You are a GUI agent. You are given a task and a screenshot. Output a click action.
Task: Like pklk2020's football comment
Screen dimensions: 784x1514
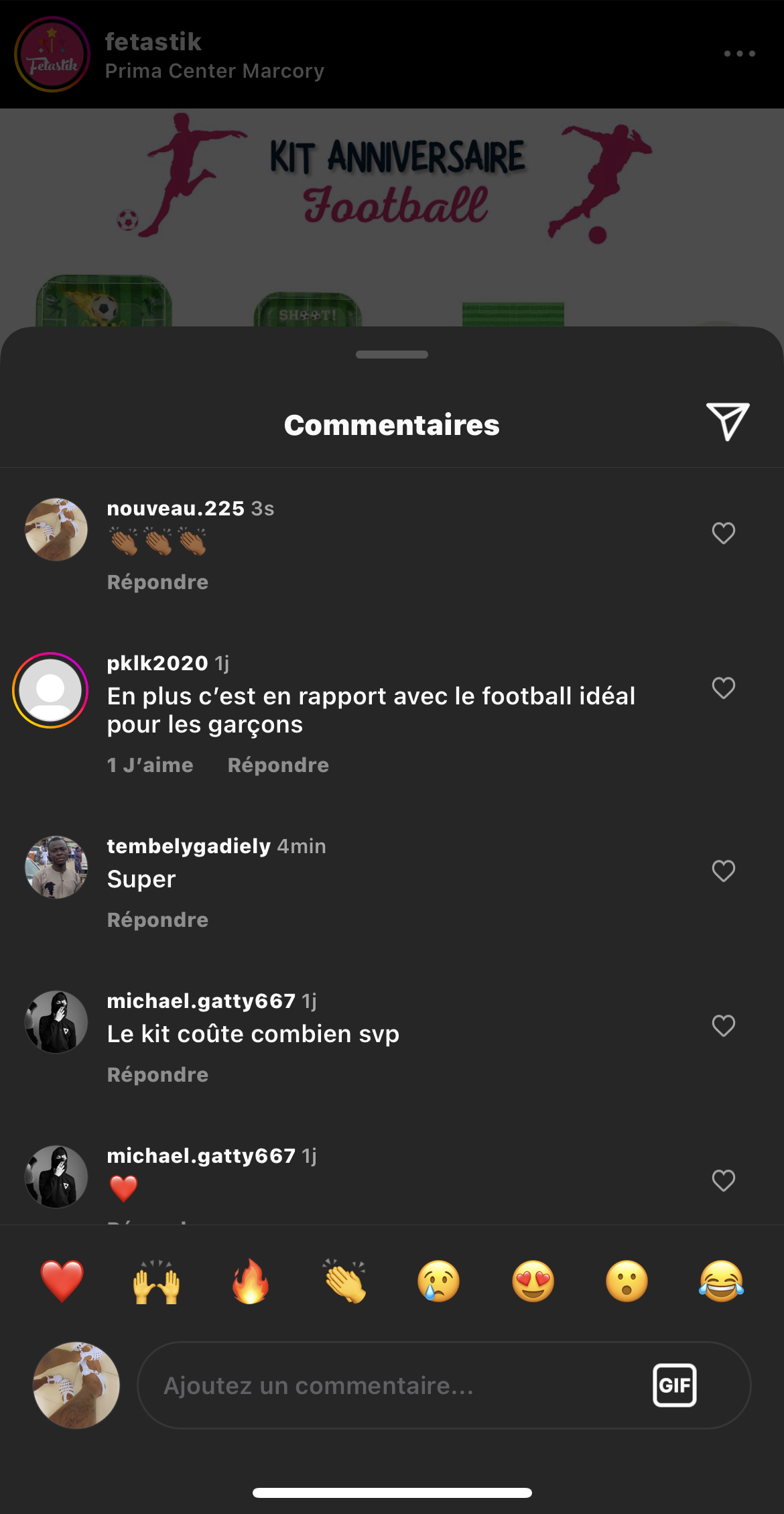tap(723, 688)
